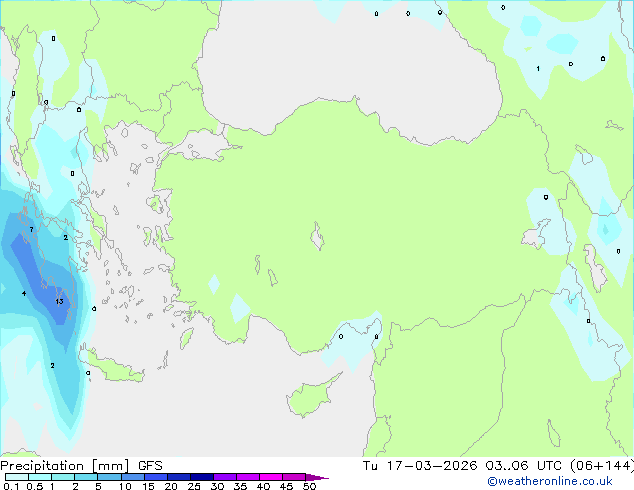Click the legend label '0.1'
This screenshot has width=634, height=490.
pyautogui.click(x=11, y=486)
